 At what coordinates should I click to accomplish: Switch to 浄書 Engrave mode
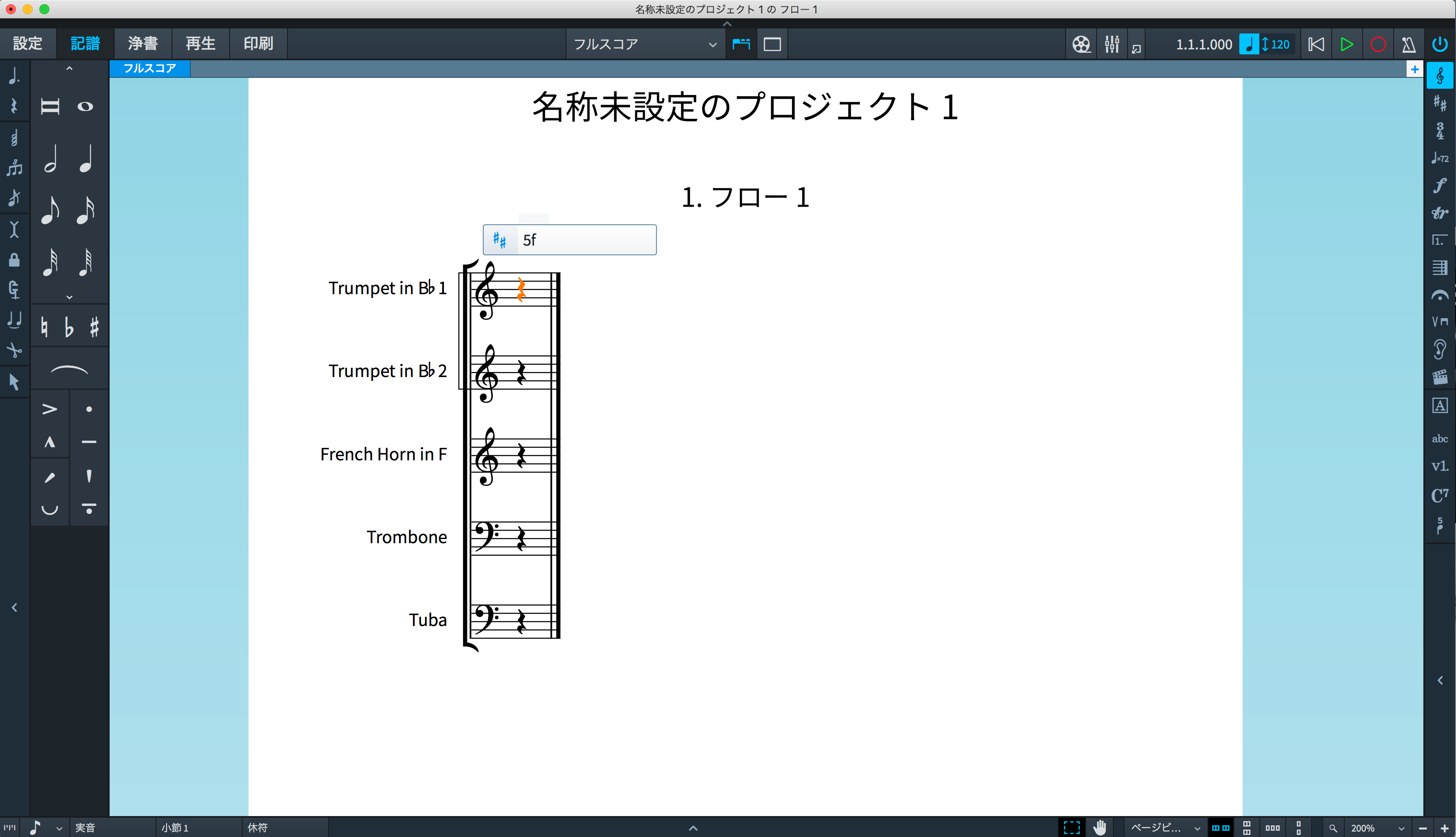(143, 44)
